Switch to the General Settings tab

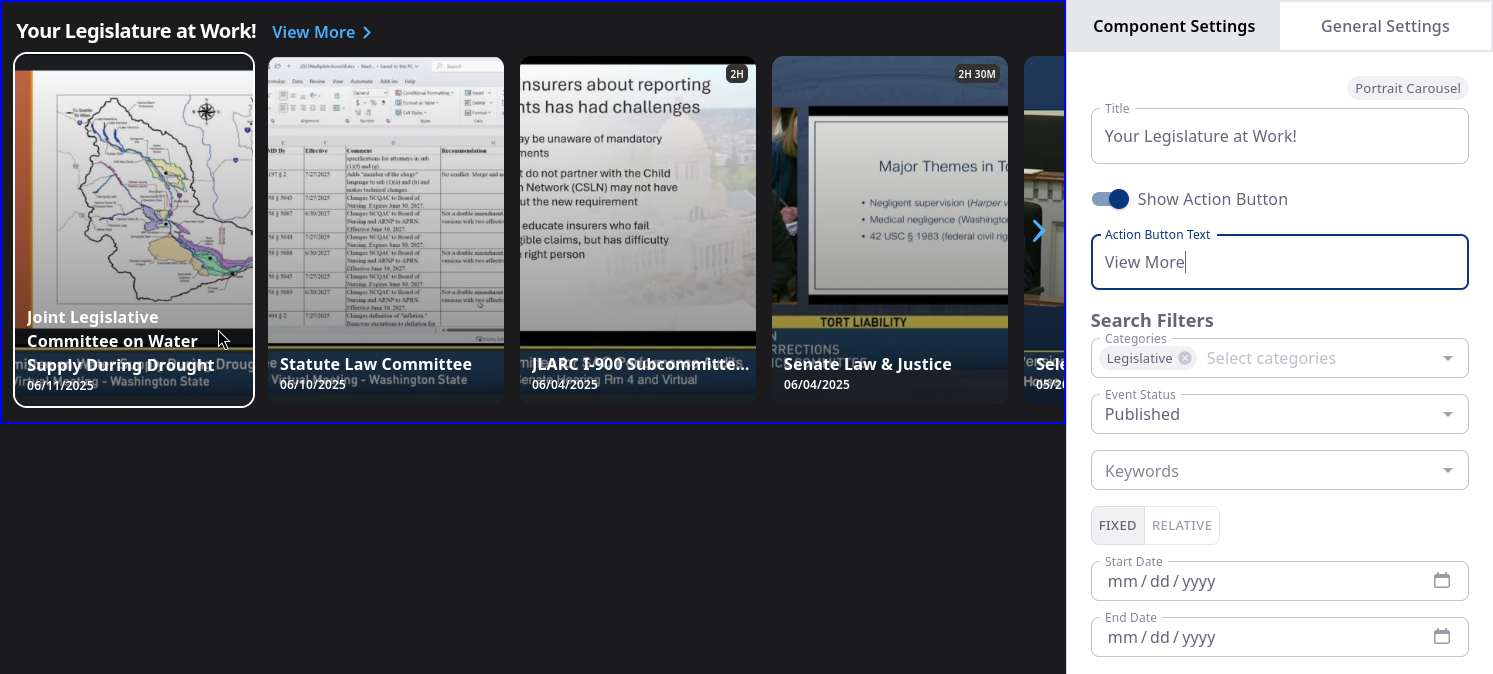[1385, 26]
